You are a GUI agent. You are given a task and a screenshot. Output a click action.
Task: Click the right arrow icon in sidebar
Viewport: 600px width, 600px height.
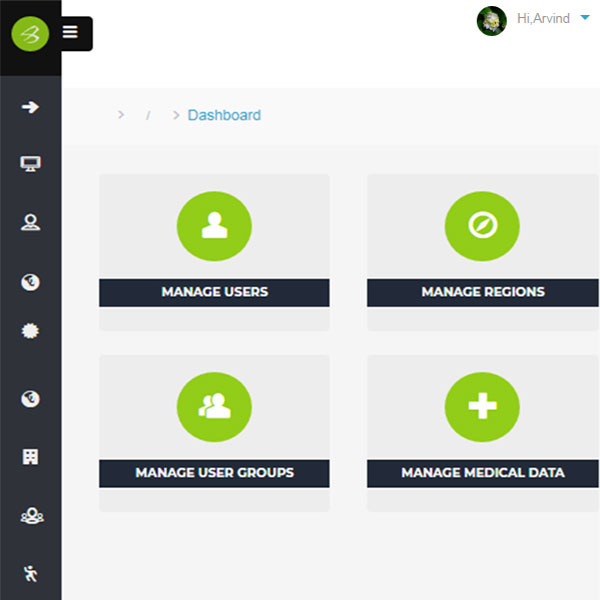pyautogui.click(x=30, y=107)
